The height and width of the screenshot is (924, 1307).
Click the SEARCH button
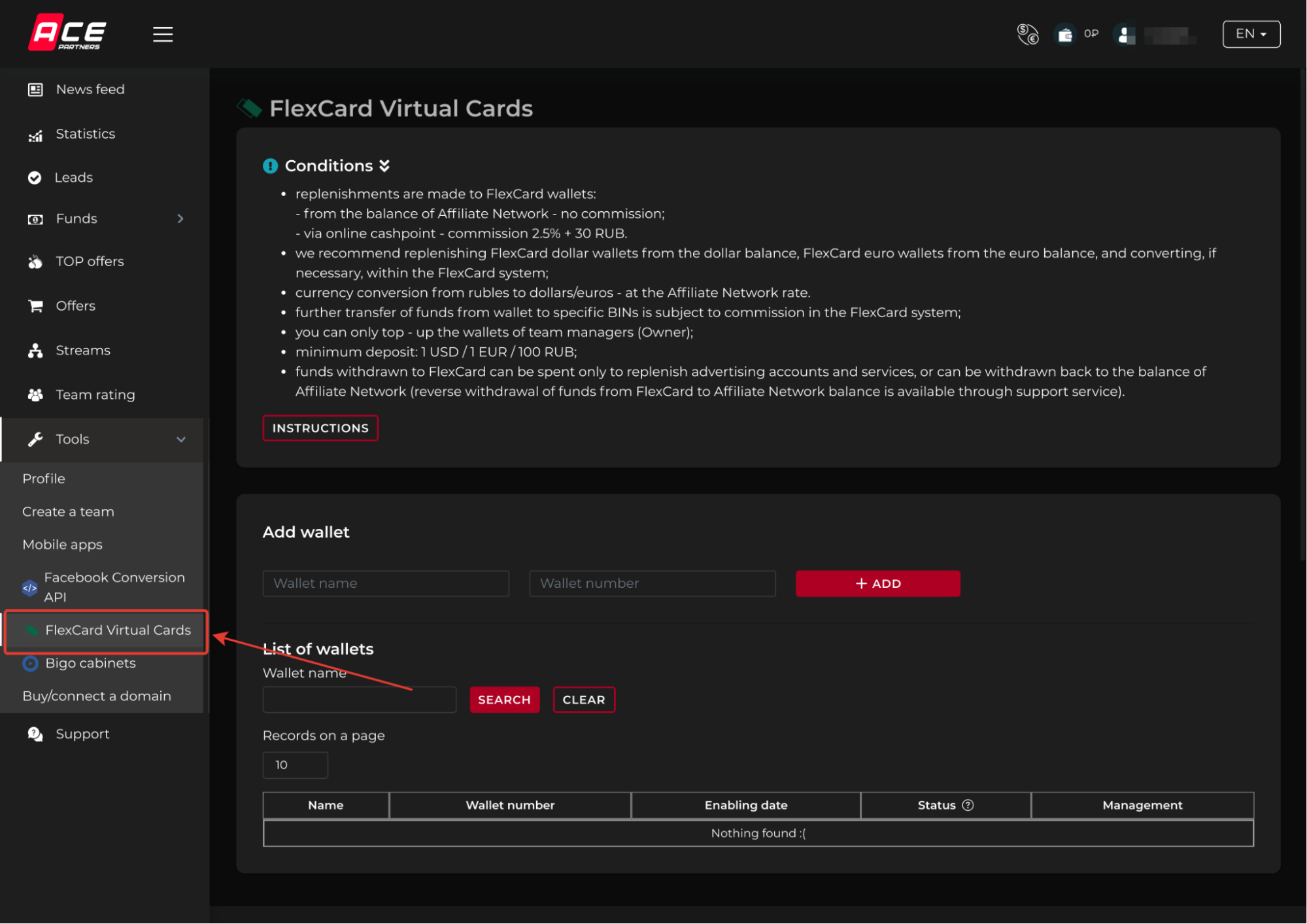pos(504,700)
